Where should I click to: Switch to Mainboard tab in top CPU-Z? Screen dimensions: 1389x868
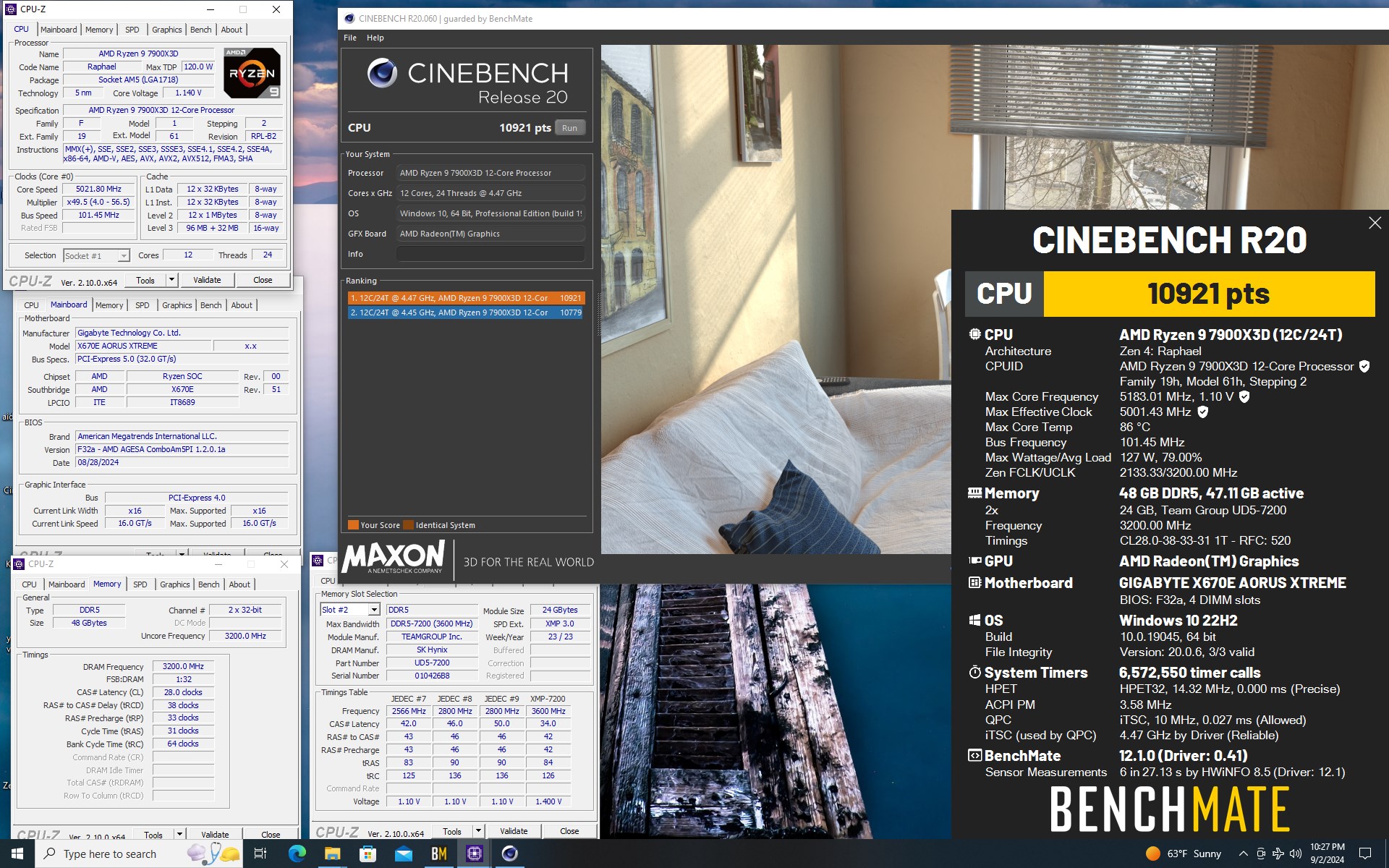[x=59, y=30]
